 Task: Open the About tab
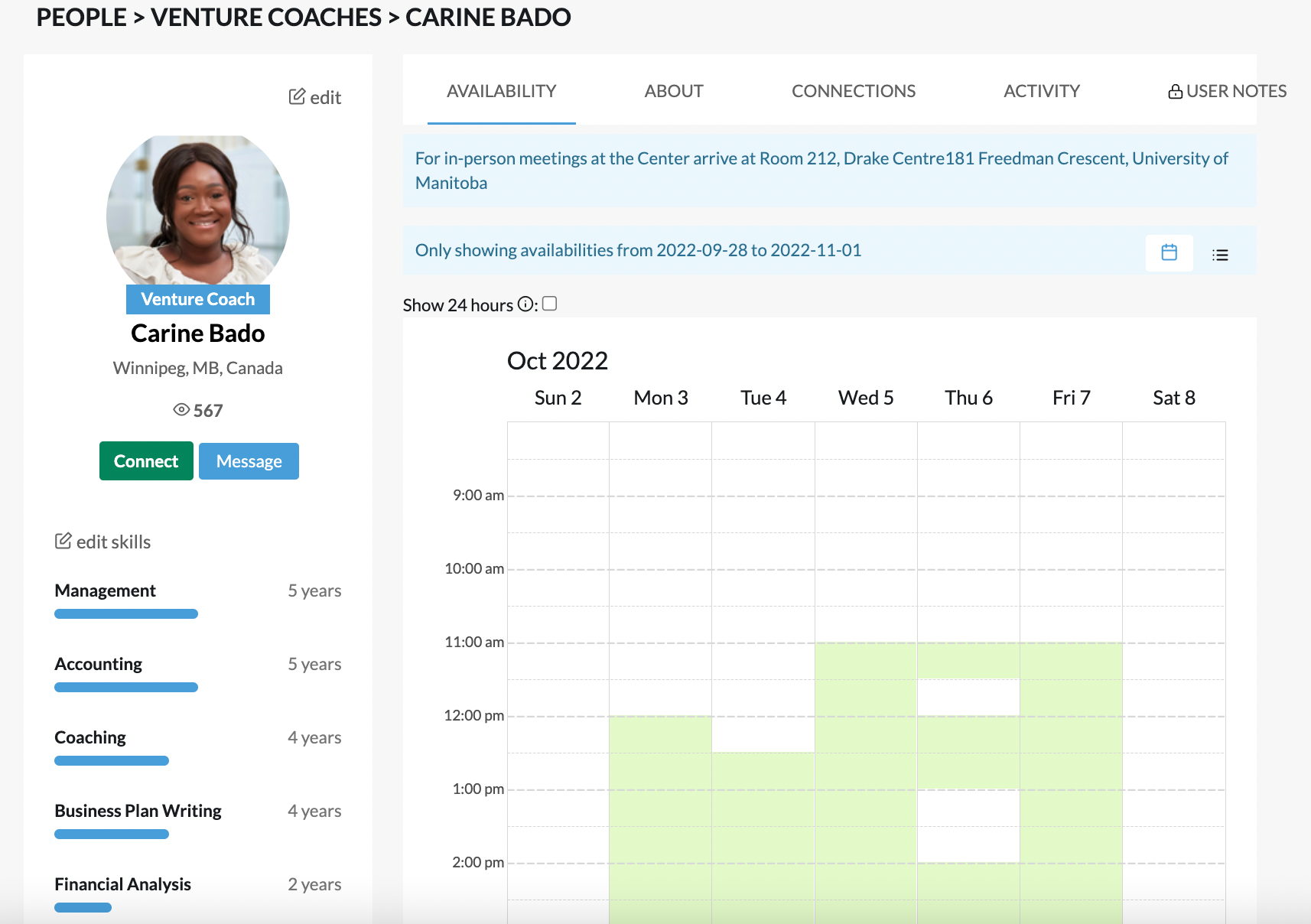click(674, 91)
